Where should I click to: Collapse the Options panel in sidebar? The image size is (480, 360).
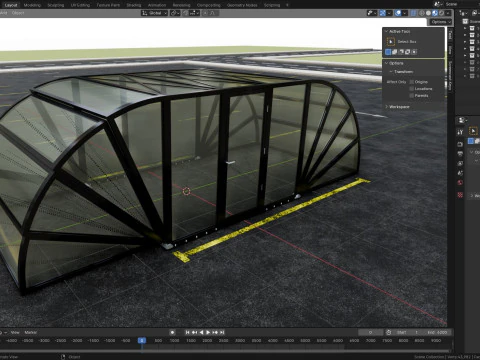386,63
